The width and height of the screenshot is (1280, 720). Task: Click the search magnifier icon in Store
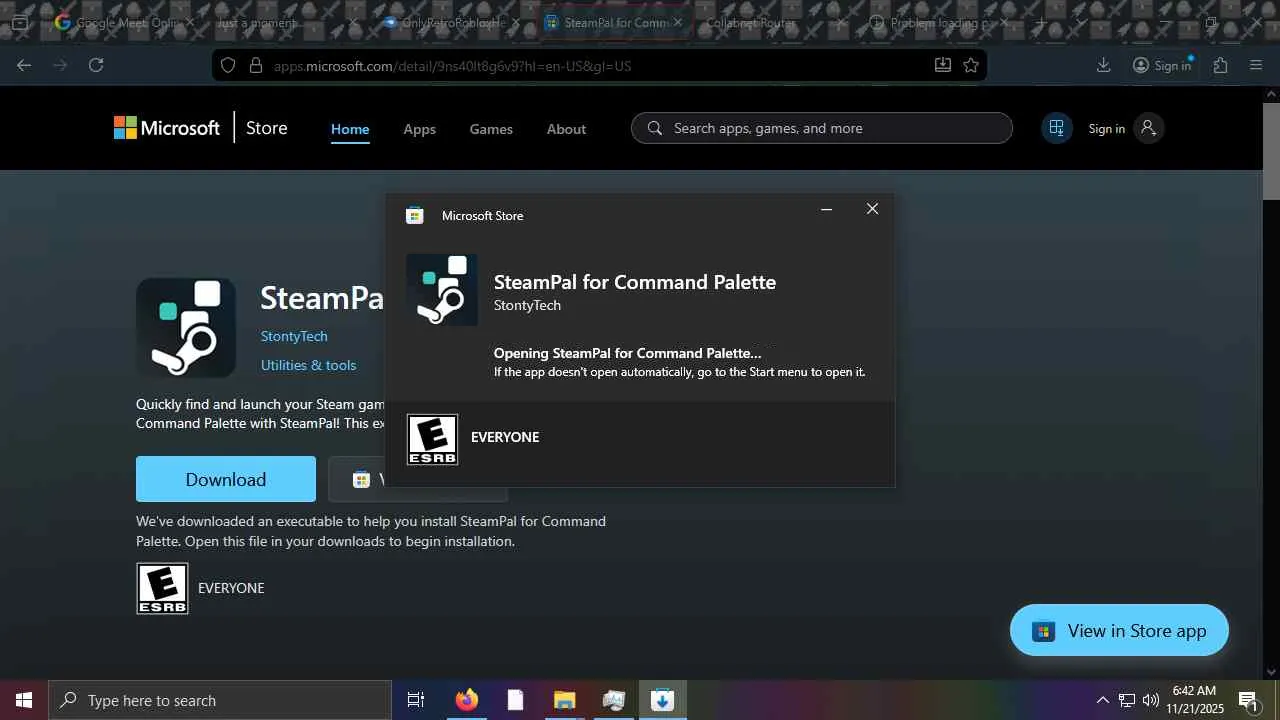coord(655,128)
